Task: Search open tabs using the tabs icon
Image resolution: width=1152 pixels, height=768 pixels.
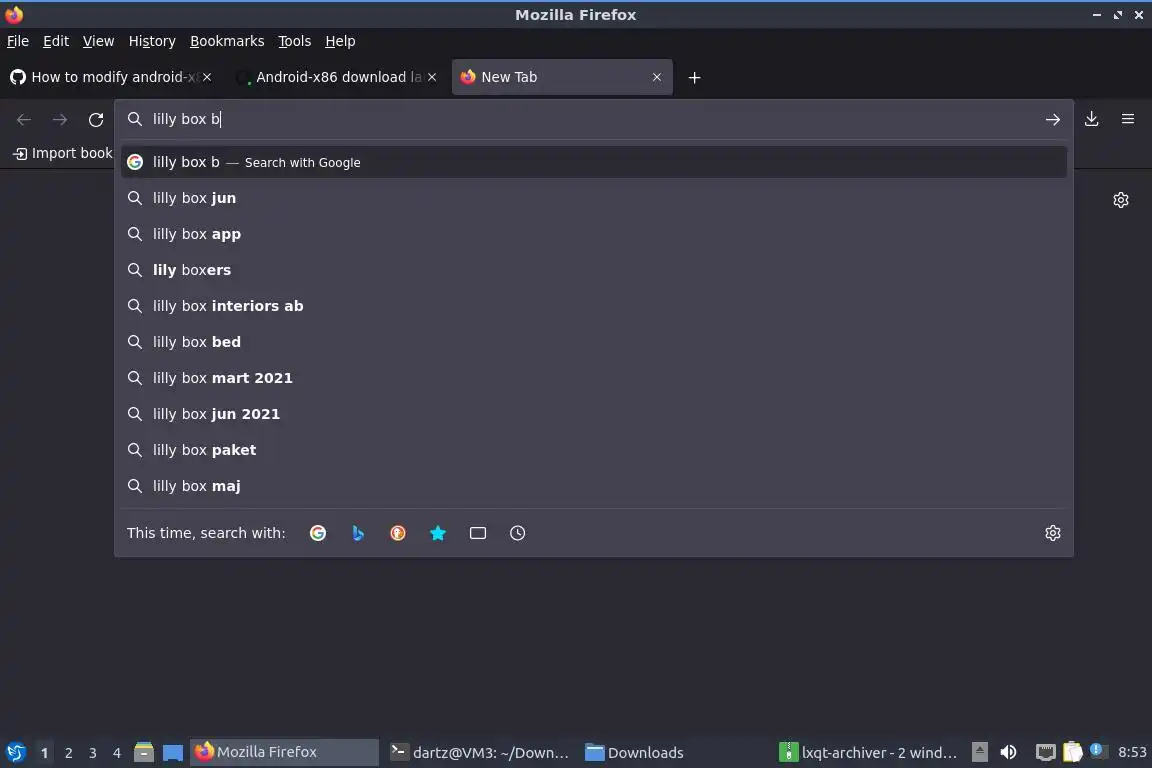Action: click(478, 533)
